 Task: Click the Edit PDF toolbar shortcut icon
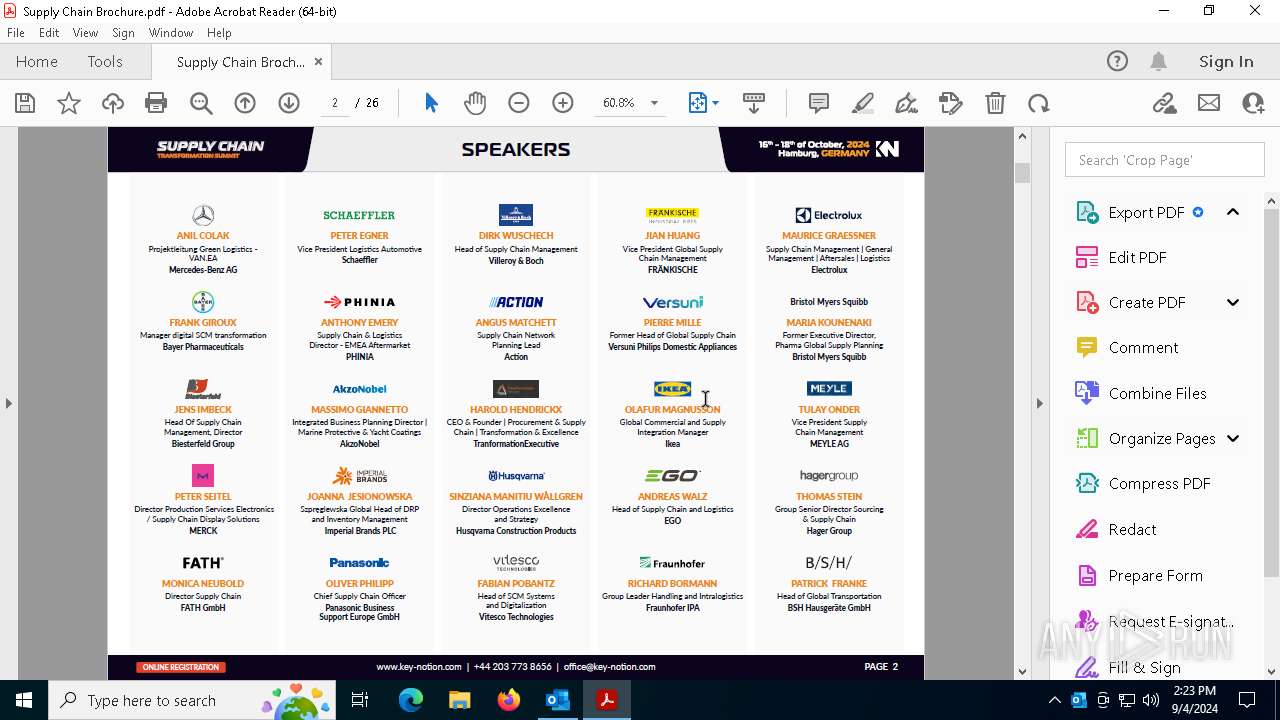(951, 103)
